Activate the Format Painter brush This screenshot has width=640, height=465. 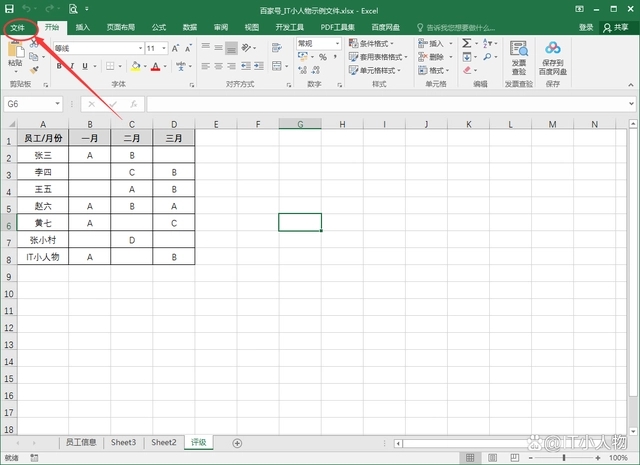coord(34,70)
